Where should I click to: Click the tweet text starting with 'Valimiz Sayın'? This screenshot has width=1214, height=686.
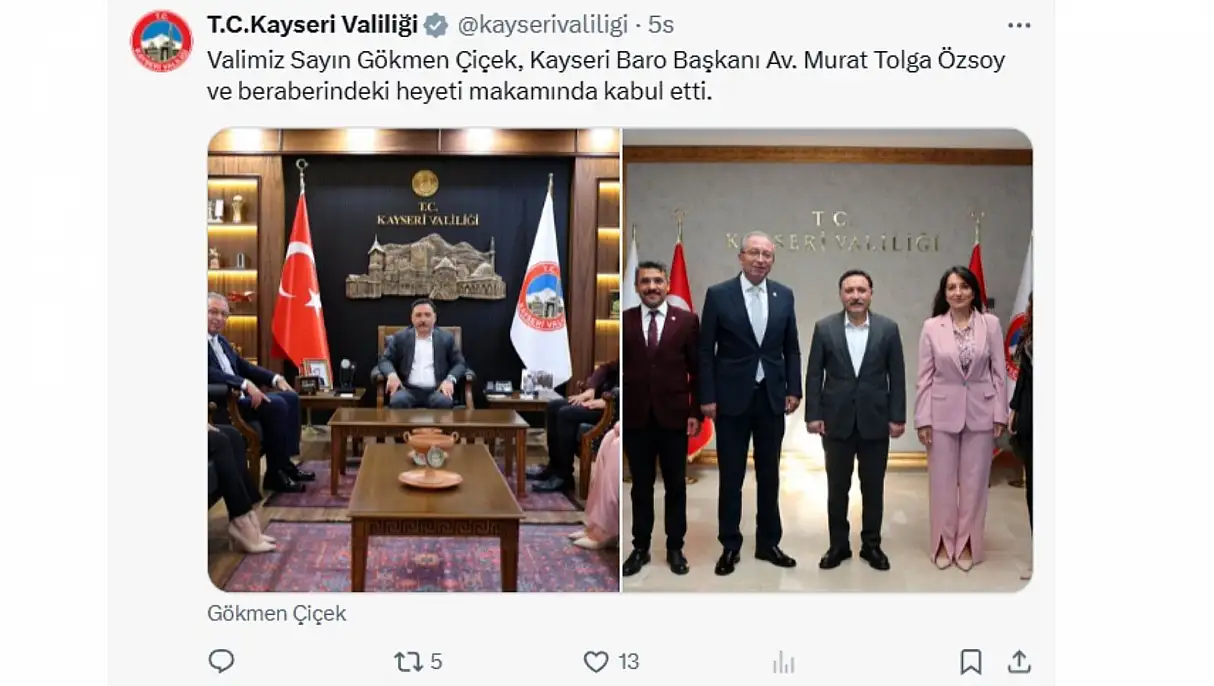(606, 60)
